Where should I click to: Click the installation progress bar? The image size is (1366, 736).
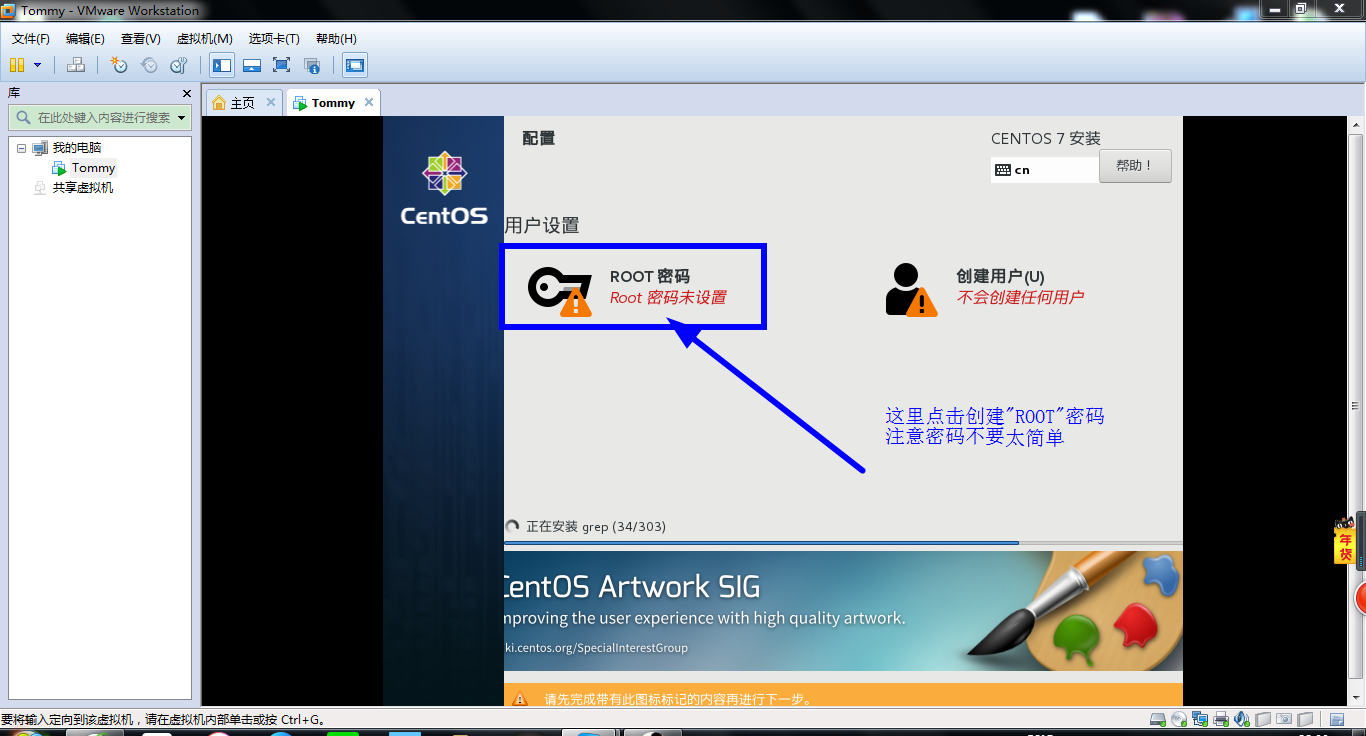(843, 543)
